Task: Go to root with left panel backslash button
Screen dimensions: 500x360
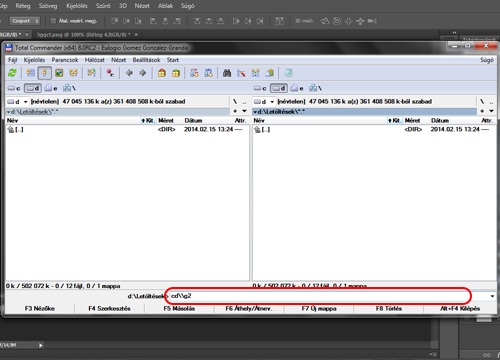Action: point(235,102)
